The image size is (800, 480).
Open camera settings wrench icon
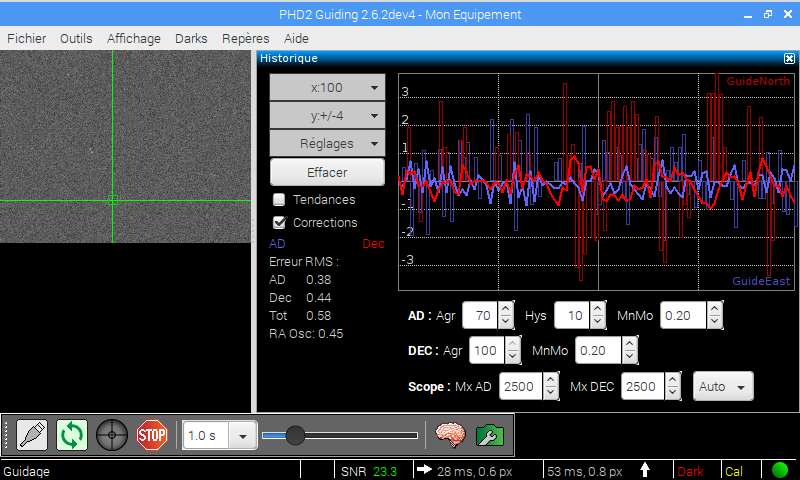point(489,435)
